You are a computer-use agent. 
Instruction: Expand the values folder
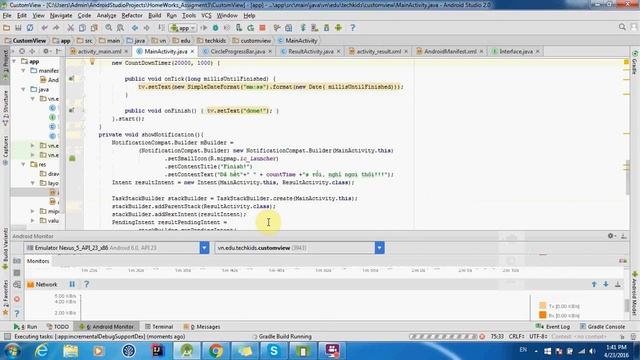tap(33, 220)
